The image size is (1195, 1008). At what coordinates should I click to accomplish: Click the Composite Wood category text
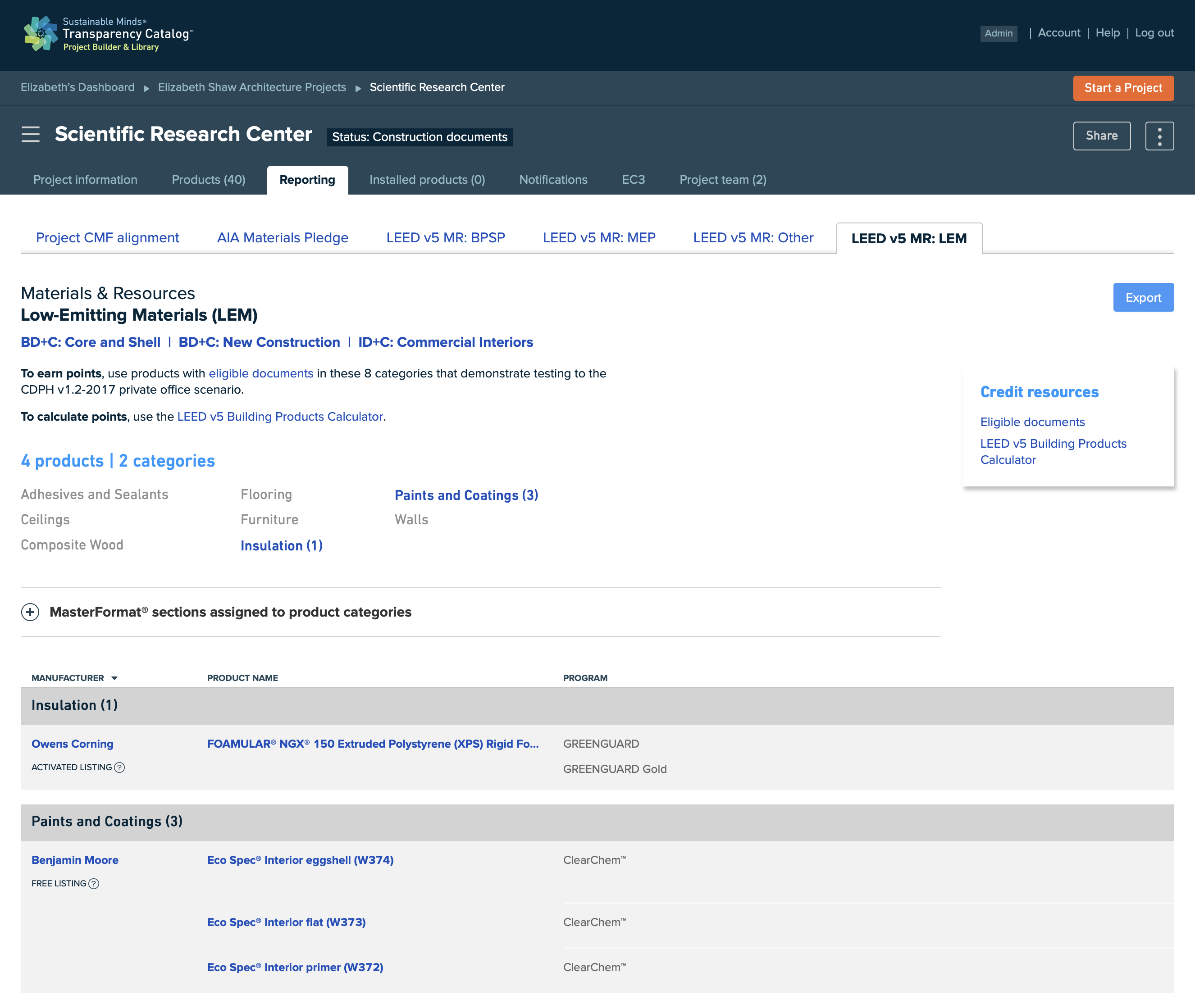click(72, 545)
